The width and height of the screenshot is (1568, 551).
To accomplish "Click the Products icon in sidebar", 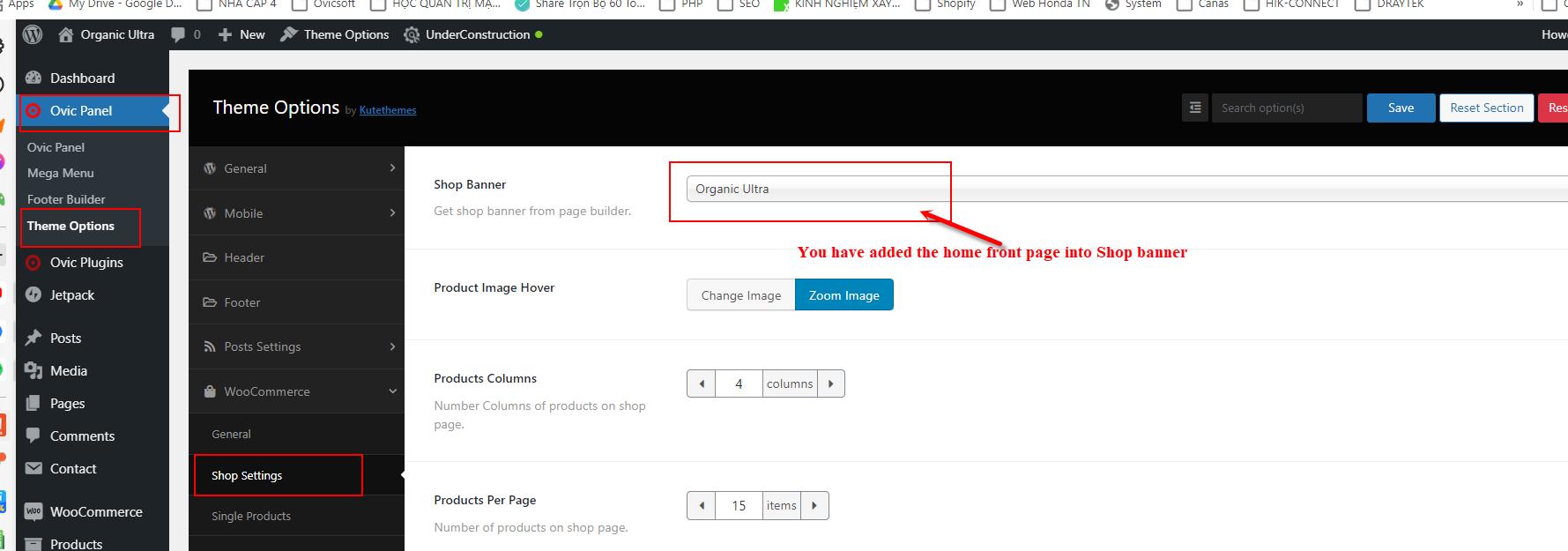I will click(33, 544).
